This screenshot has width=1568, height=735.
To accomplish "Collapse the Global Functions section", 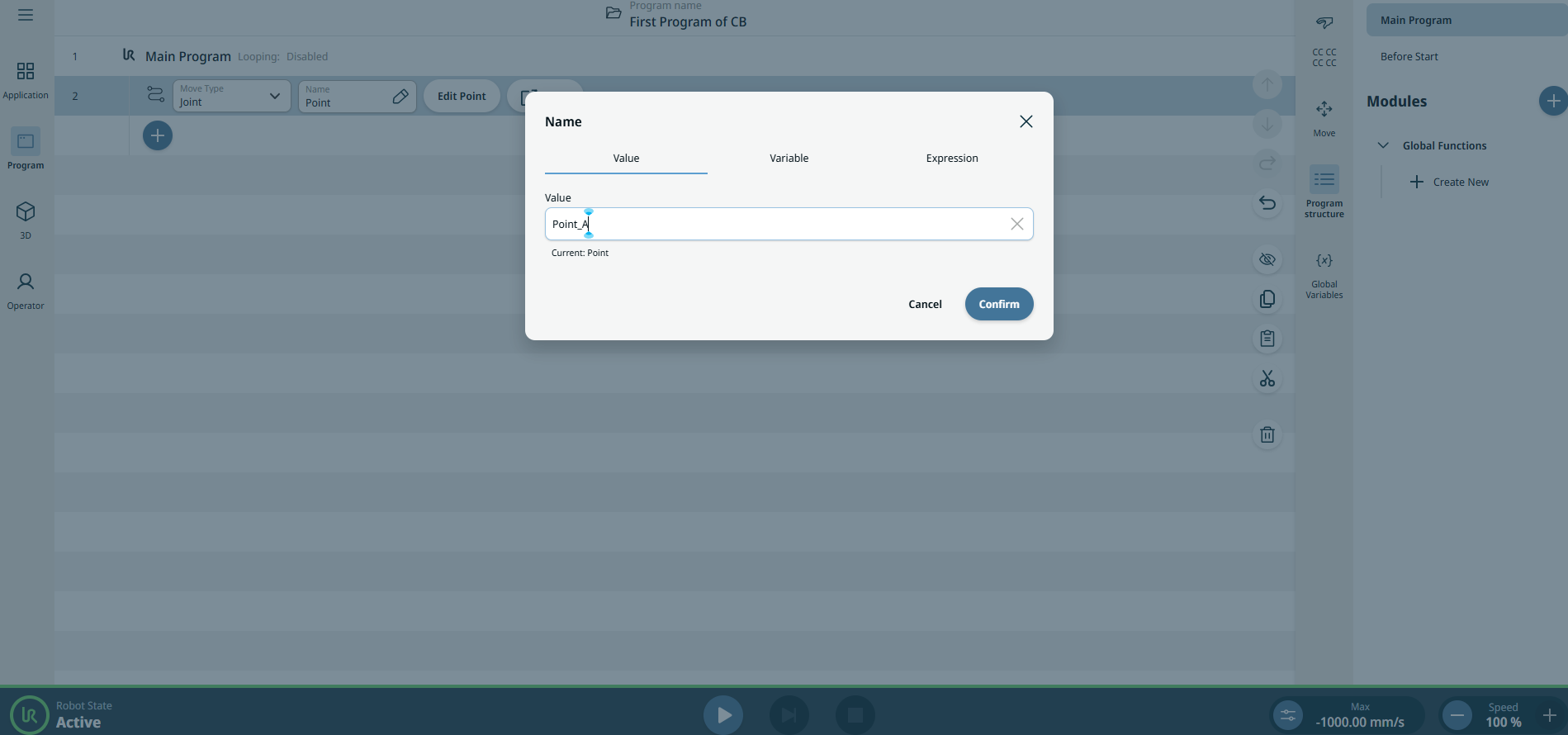I will (x=1383, y=145).
